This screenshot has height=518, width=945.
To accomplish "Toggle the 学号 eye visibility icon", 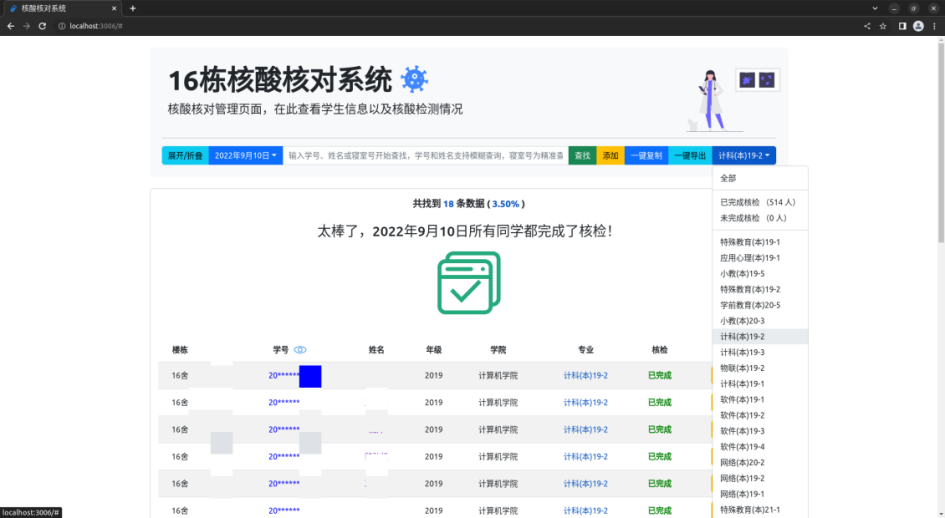I will coord(300,350).
